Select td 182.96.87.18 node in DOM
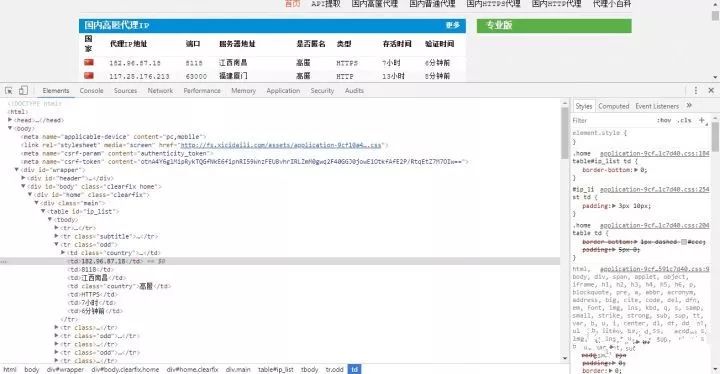Screen dimensions: 720x374 pyautogui.click(x=105, y=261)
